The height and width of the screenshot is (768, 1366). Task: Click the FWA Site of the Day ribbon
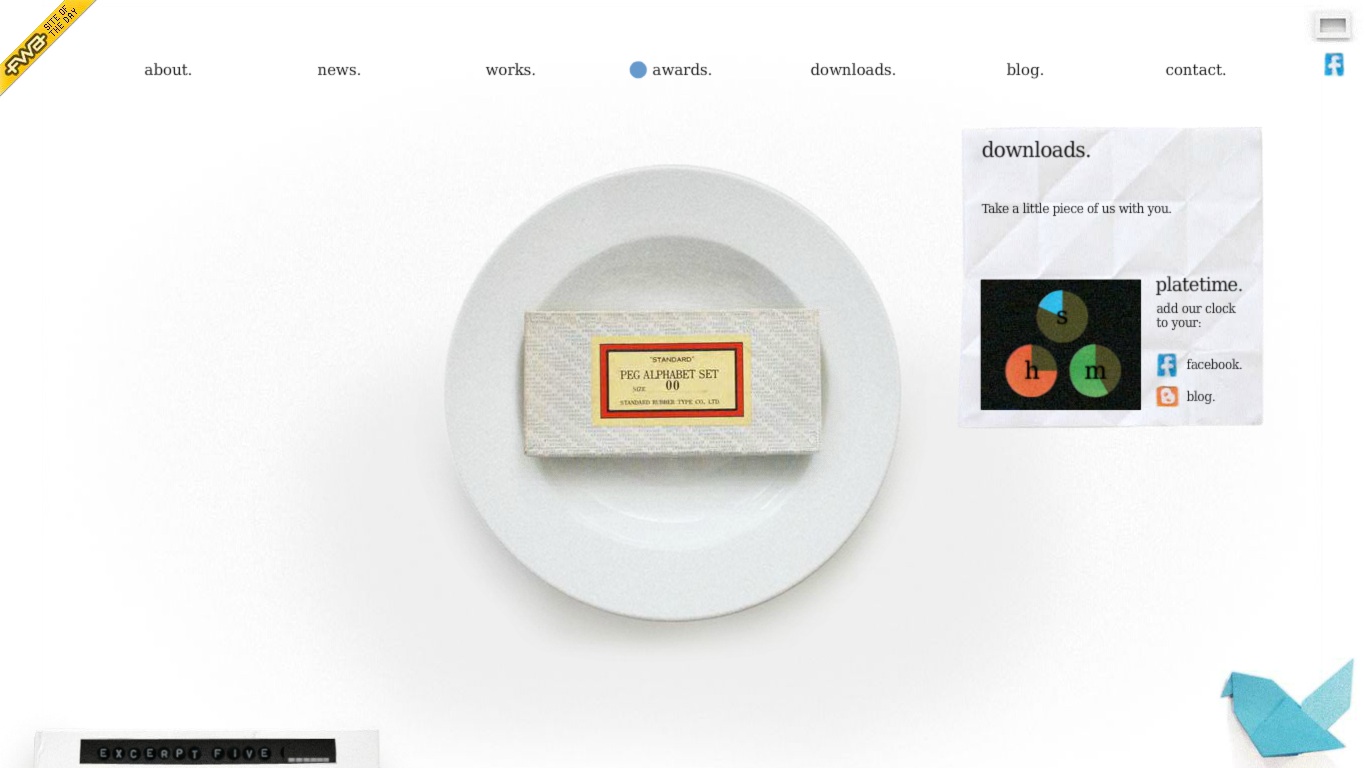(x=40, y=40)
